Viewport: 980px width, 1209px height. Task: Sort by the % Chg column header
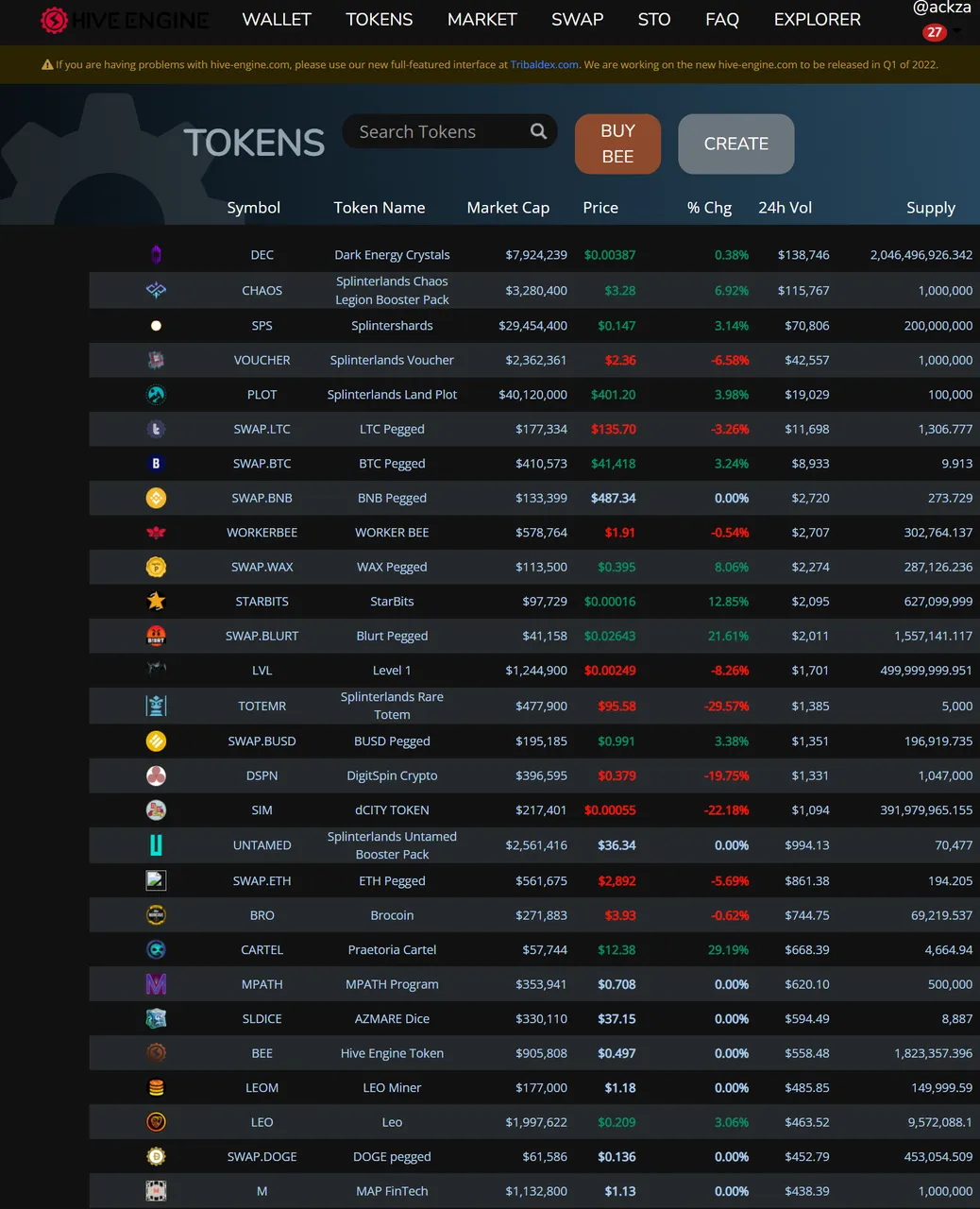pyautogui.click(x=709, y=208)
